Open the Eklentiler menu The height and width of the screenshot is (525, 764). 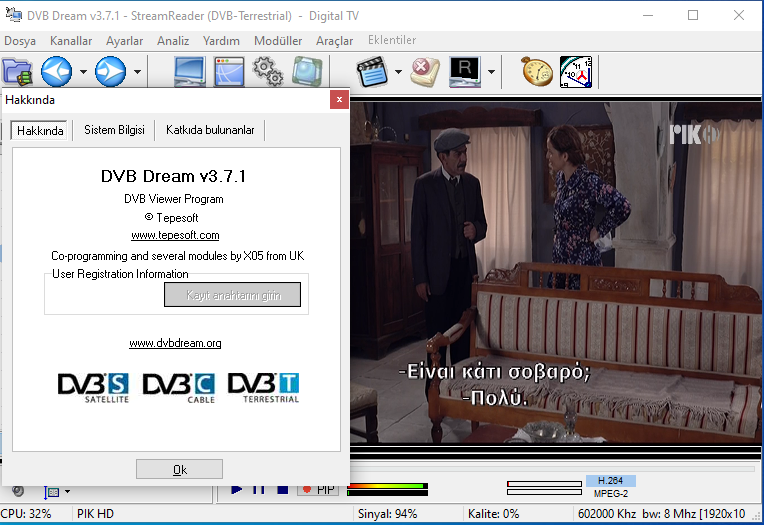tap(392, 40)
